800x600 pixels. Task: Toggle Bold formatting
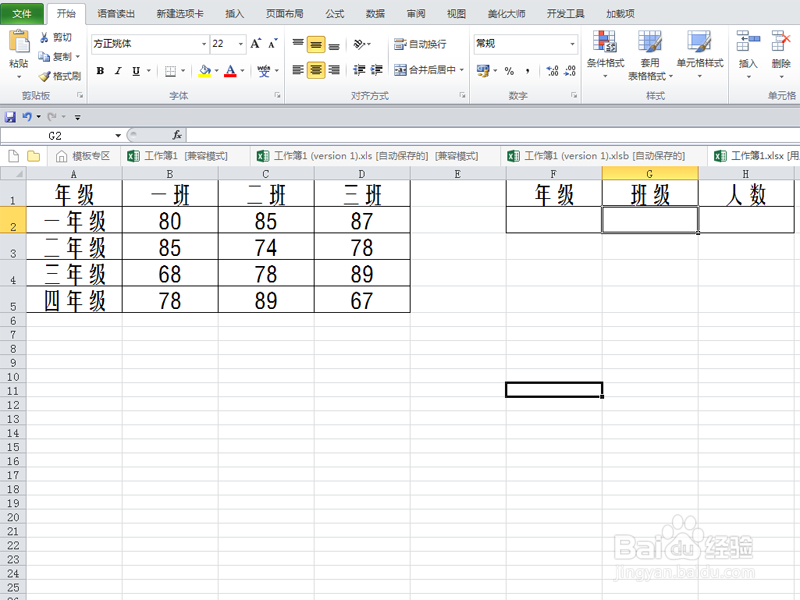pyautogui.click(x=101, y=71)
